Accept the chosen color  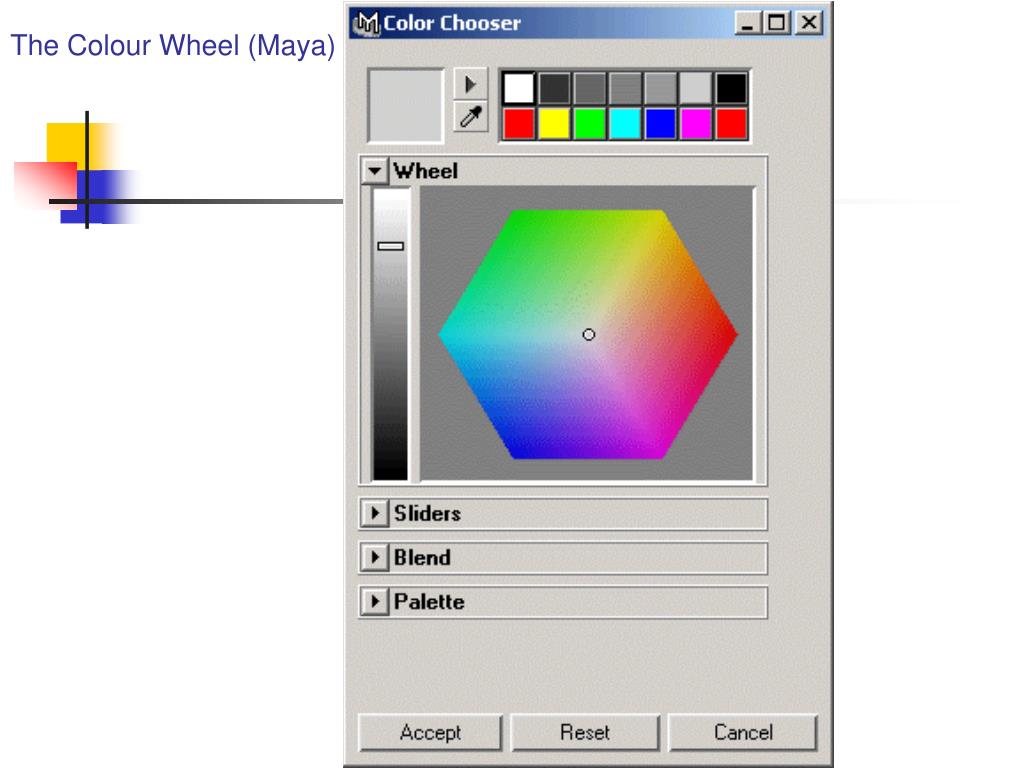pyautogui.click(x=430, y=732)
